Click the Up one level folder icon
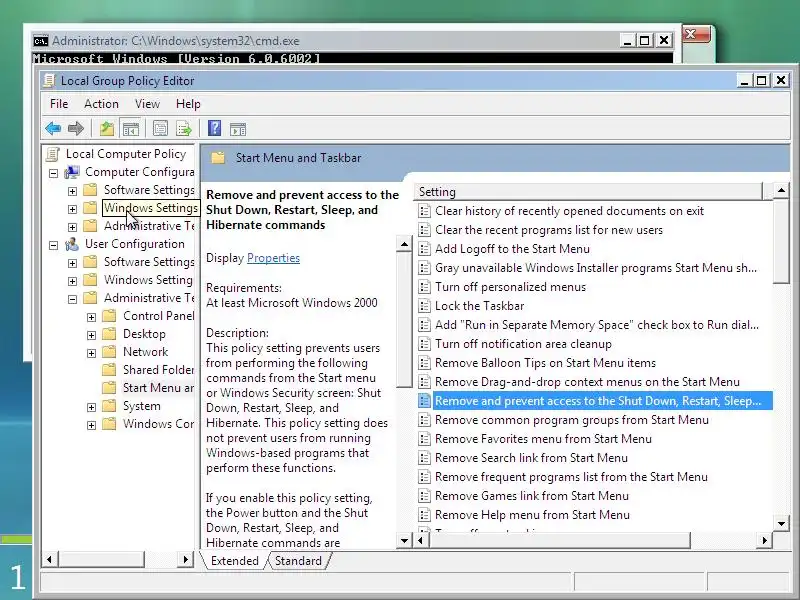 tap(107, 129)
